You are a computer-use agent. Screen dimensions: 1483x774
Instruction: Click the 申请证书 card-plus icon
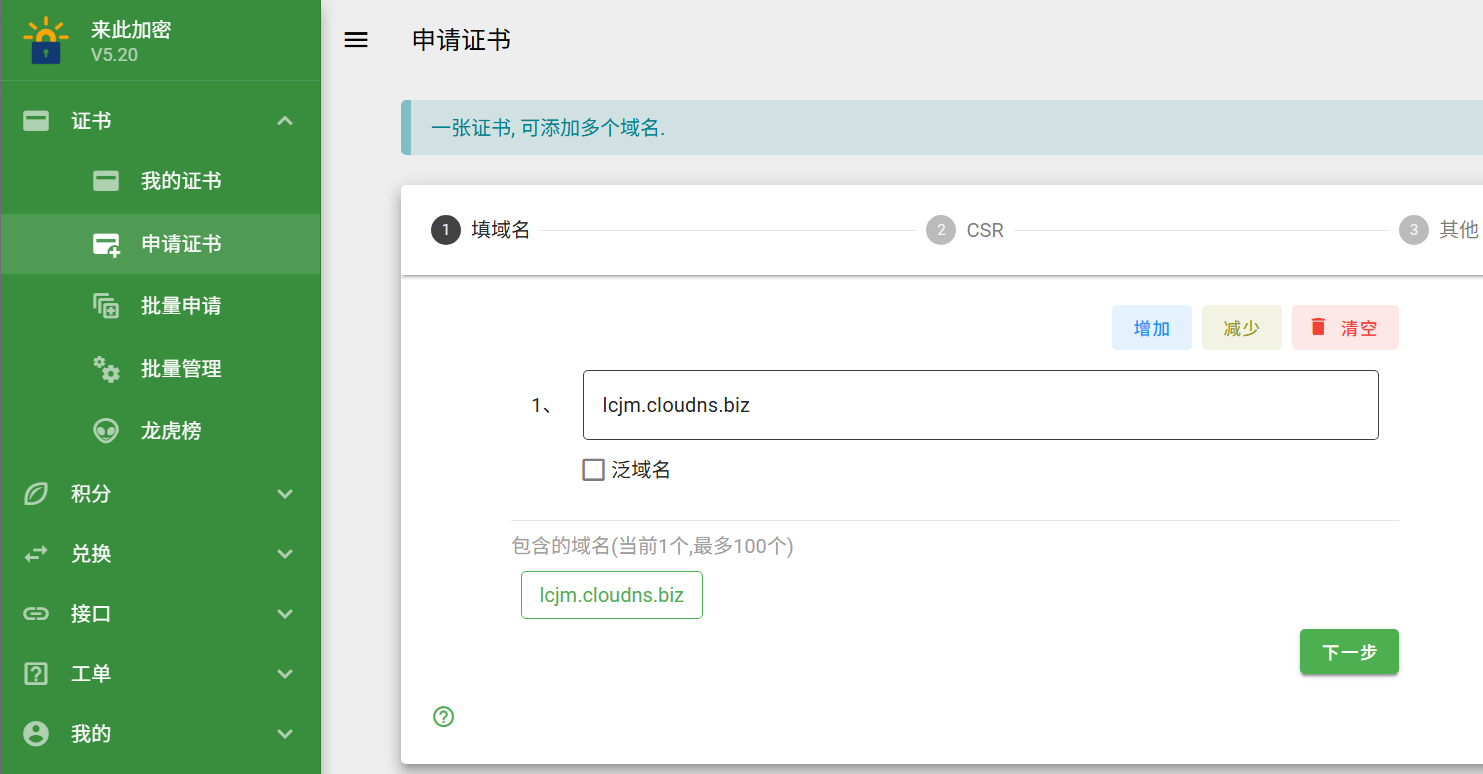click(x=106, y=244)
